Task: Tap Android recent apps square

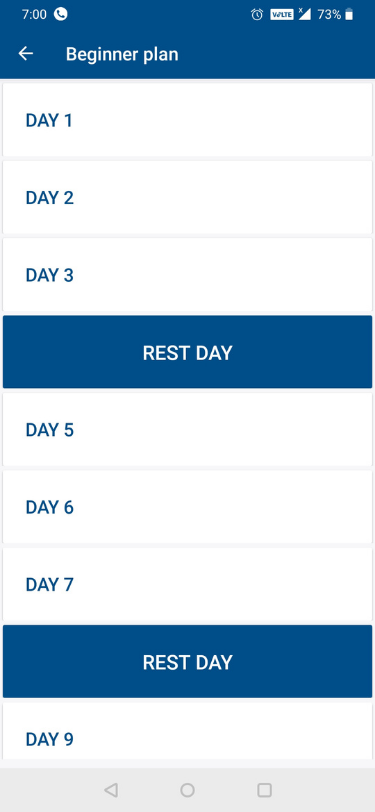Action: pos(264,790)
